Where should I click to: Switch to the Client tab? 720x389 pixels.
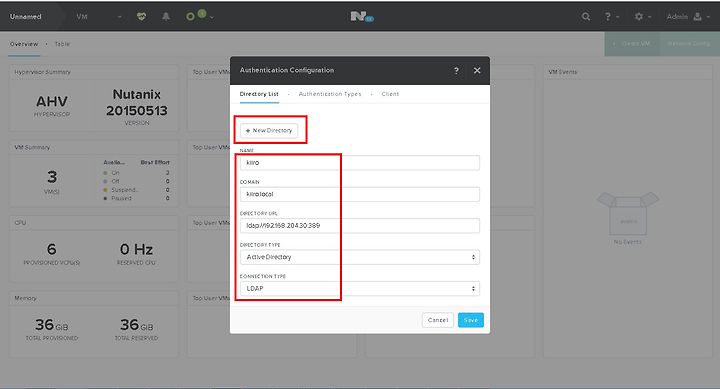pyautogui.click(x=390, y=94)
